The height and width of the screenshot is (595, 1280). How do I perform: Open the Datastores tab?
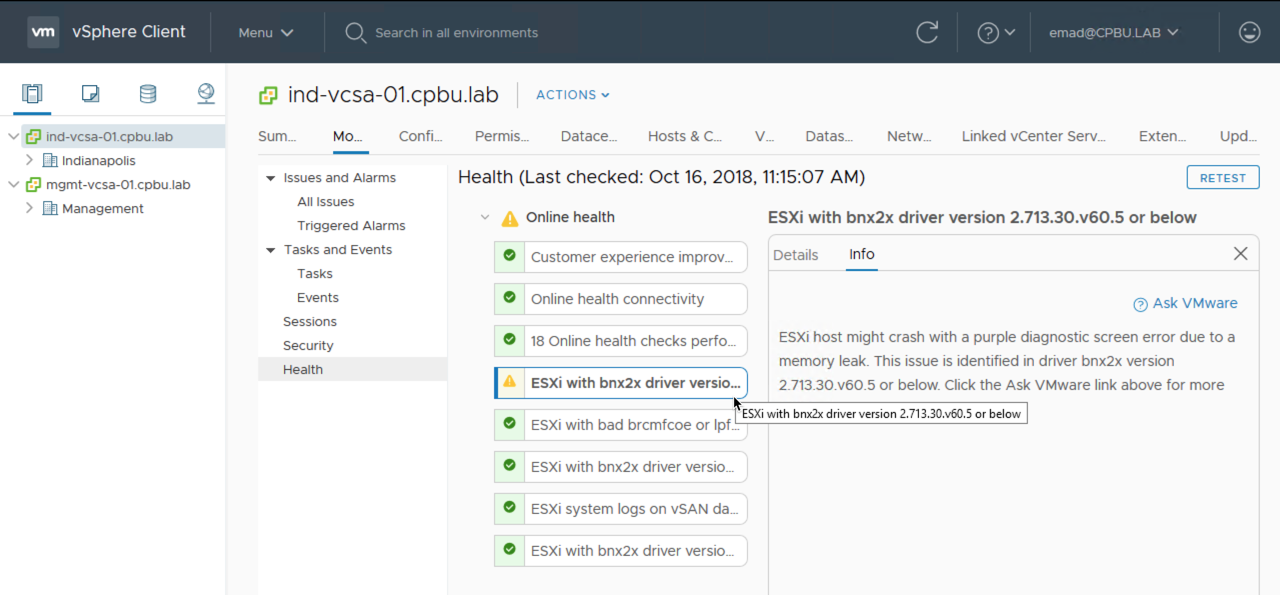point(829,136)
